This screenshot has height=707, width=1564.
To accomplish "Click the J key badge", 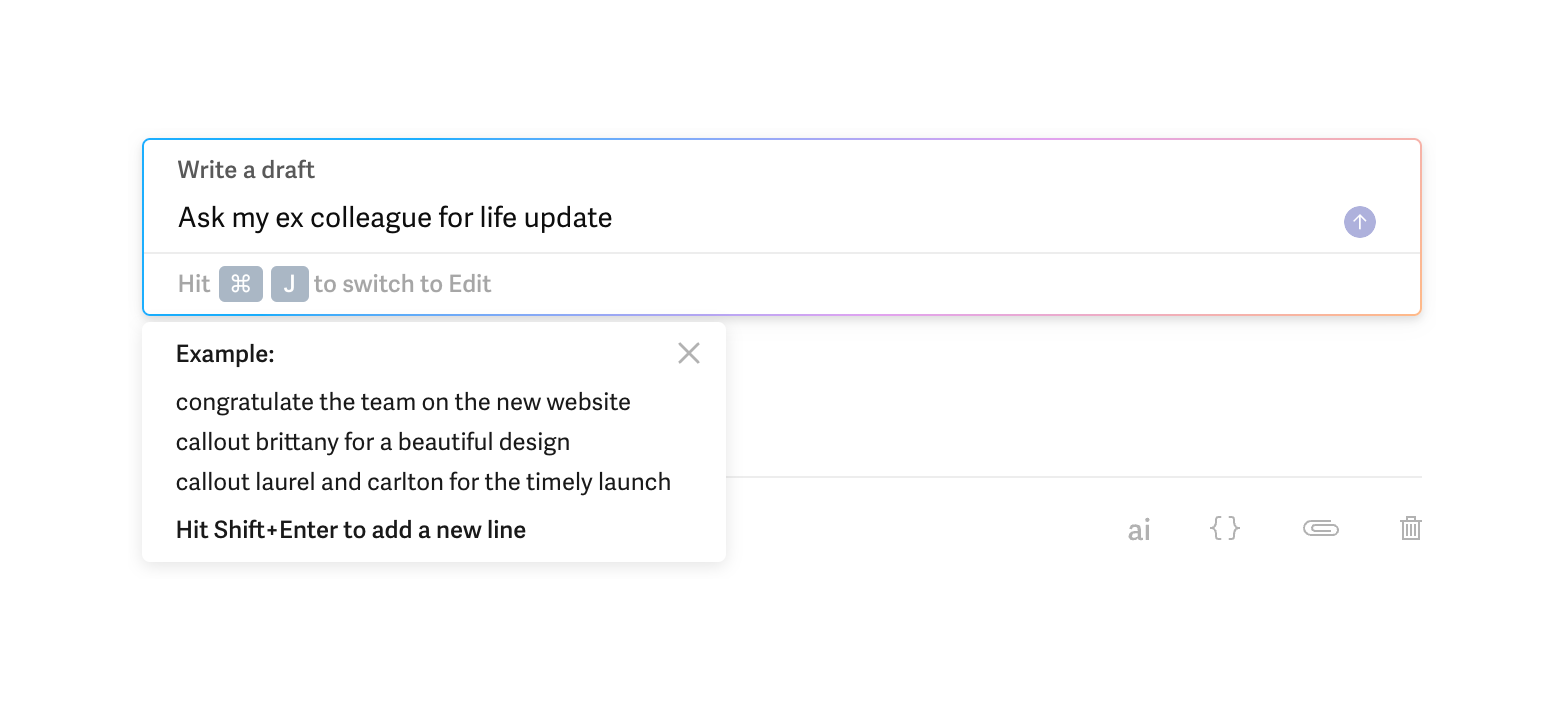I will point(289,284).
